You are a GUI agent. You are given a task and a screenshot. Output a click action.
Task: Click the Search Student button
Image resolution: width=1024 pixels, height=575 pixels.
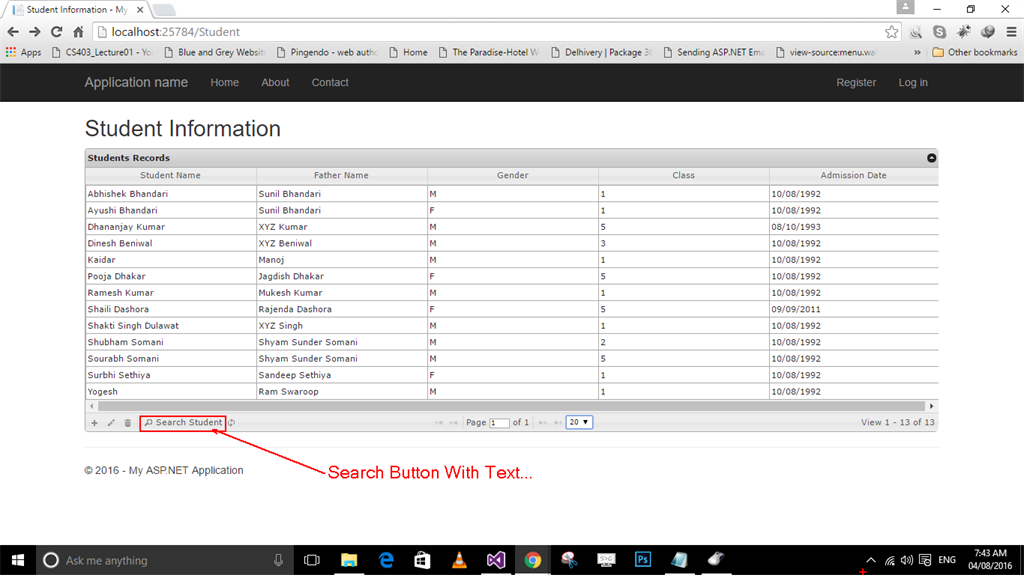(183, 423)
